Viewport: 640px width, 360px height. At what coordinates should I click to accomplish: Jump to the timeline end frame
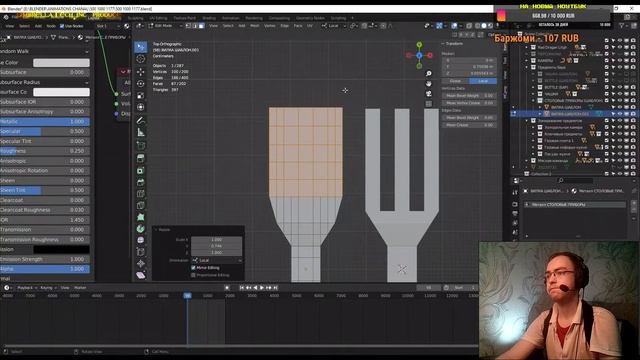[x=276, y=288]
